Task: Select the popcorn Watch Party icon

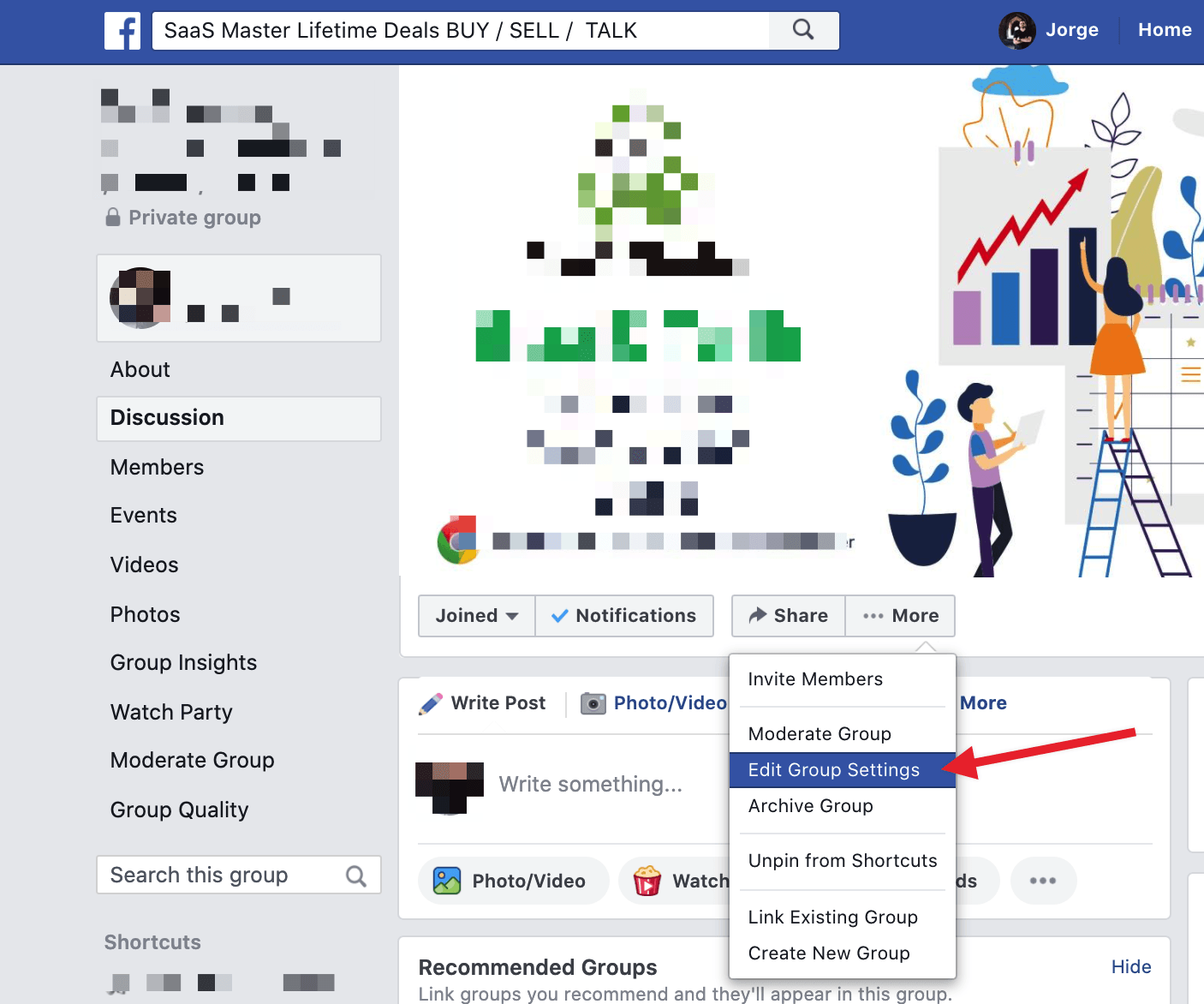Action: (647, 881)
